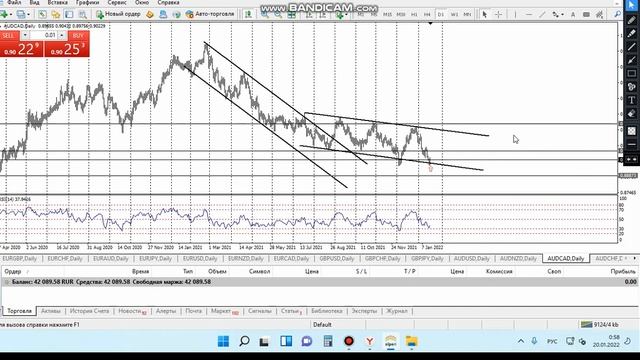Select the text label 'A' tool
The height and width of the screenshot is (360, 640).
click(x=573, y=14)
